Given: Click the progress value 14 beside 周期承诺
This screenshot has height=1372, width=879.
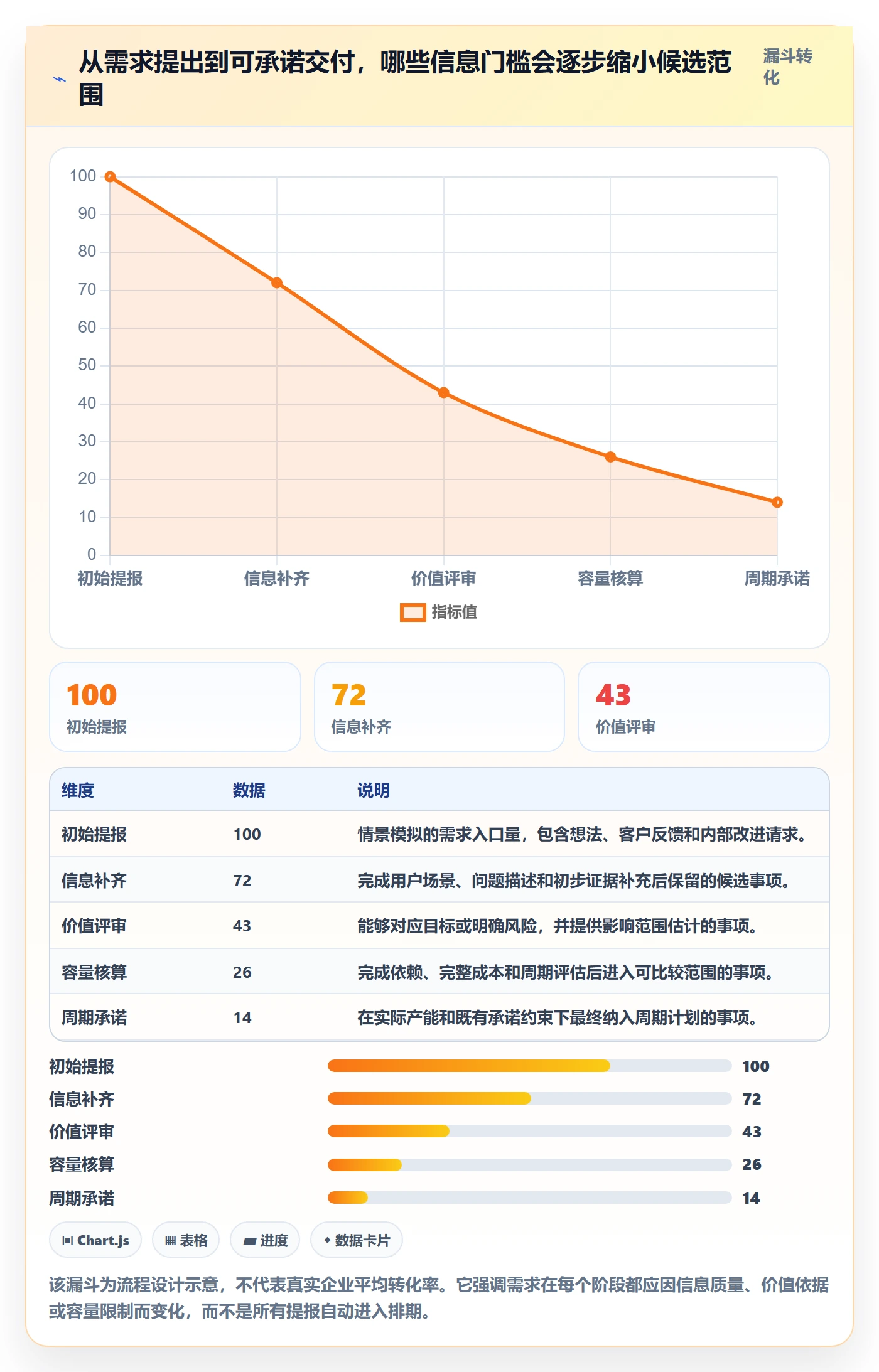Looking at the screenshot, I should tap(751, 1198).
